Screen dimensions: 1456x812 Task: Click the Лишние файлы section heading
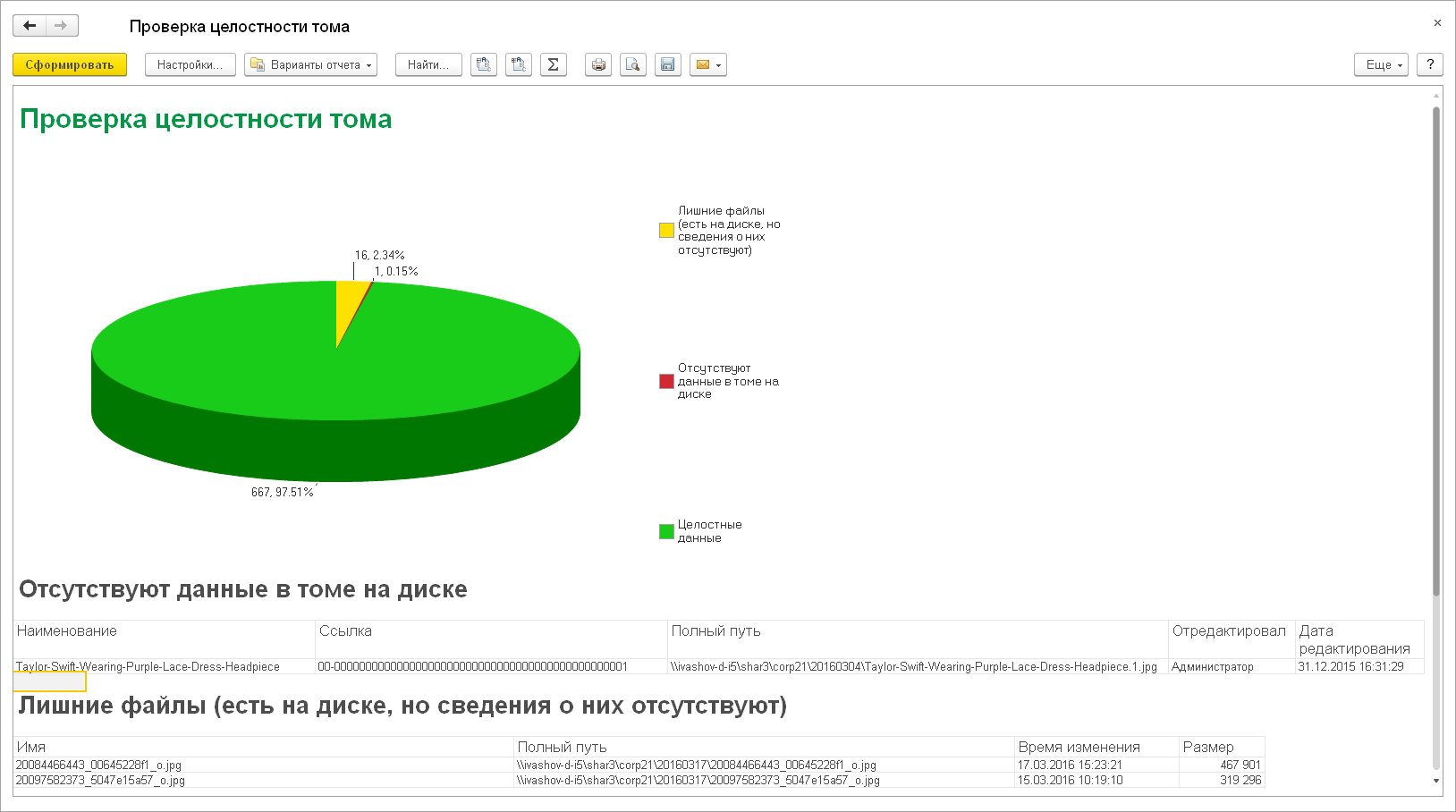tap(402, 706)
